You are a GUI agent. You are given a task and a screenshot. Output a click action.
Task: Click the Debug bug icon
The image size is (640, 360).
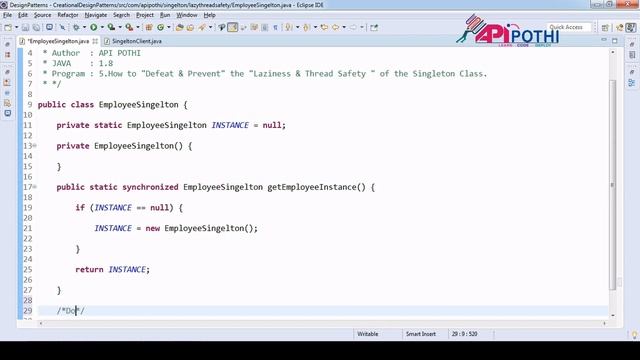click(76, 27)
